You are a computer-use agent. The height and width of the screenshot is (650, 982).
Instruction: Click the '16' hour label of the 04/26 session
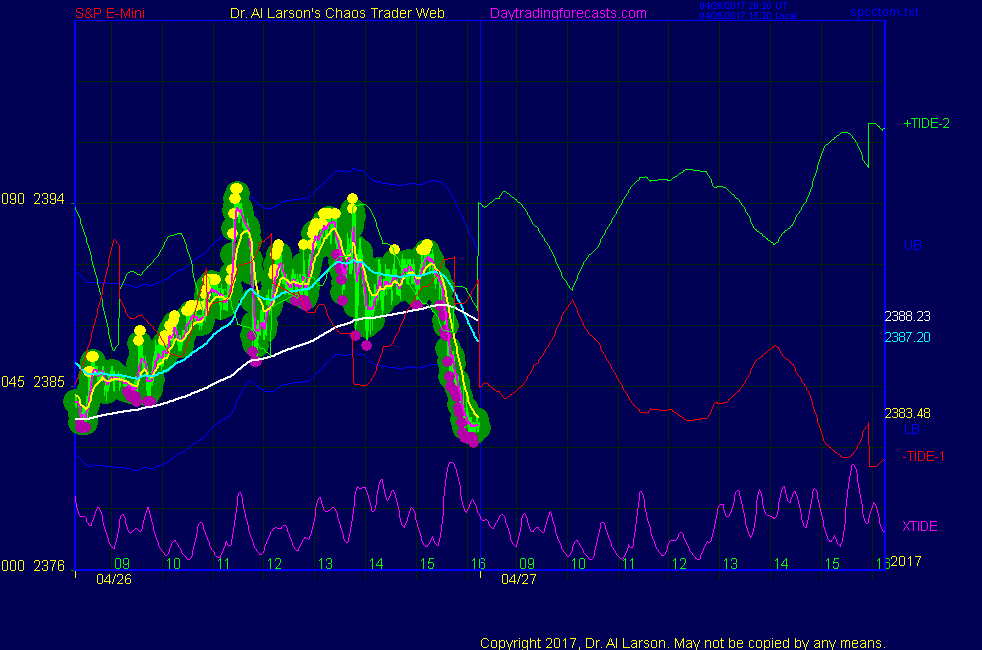(x=478, y=564)
